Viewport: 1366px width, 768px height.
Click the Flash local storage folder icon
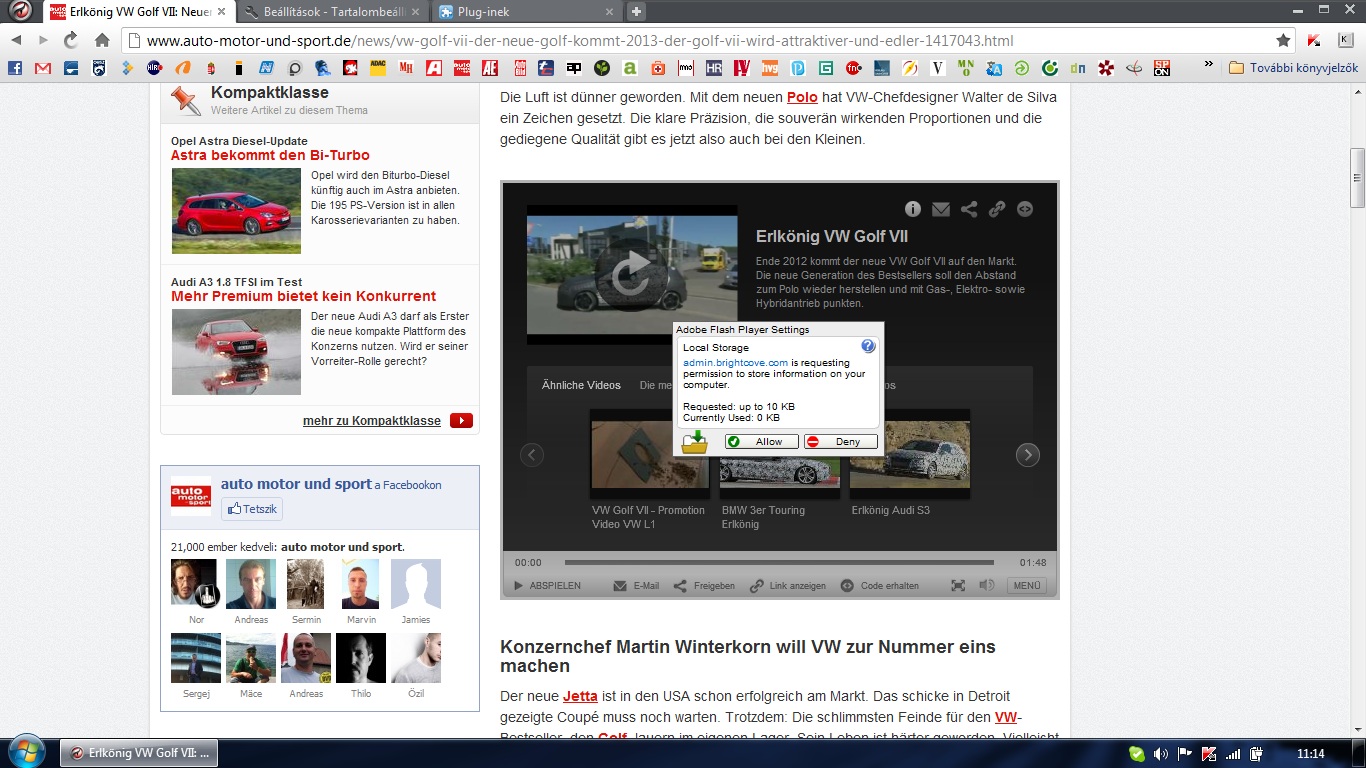[694, 441]
